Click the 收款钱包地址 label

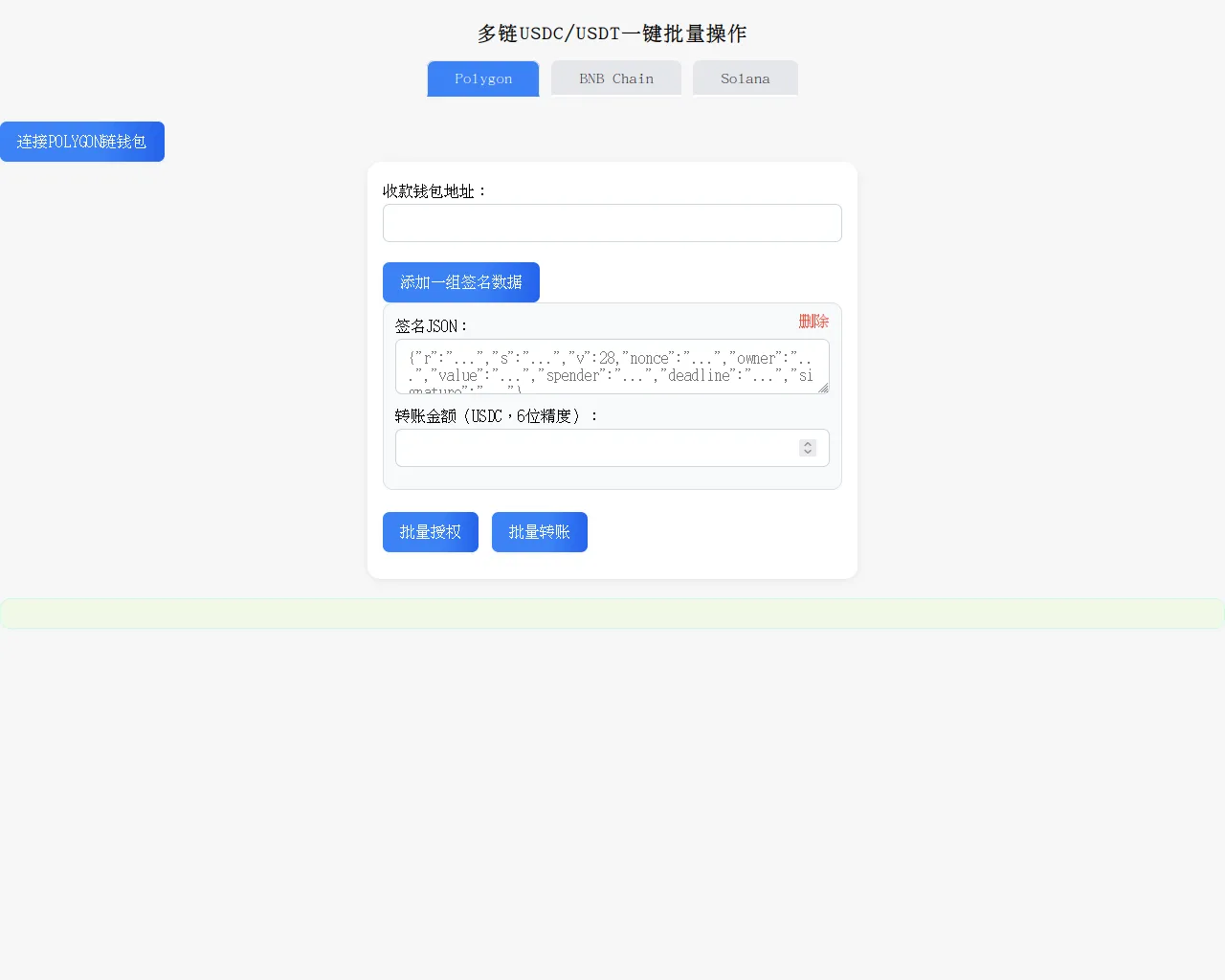435,191
